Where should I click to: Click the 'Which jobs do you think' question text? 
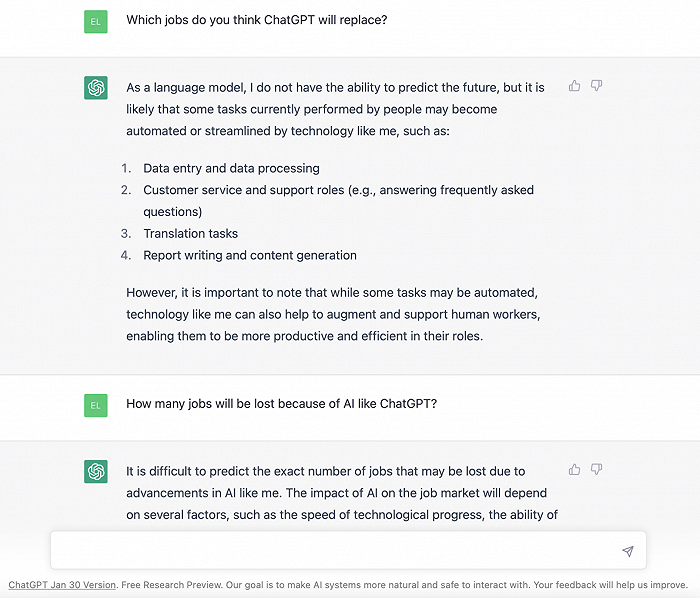coord(257,20)
